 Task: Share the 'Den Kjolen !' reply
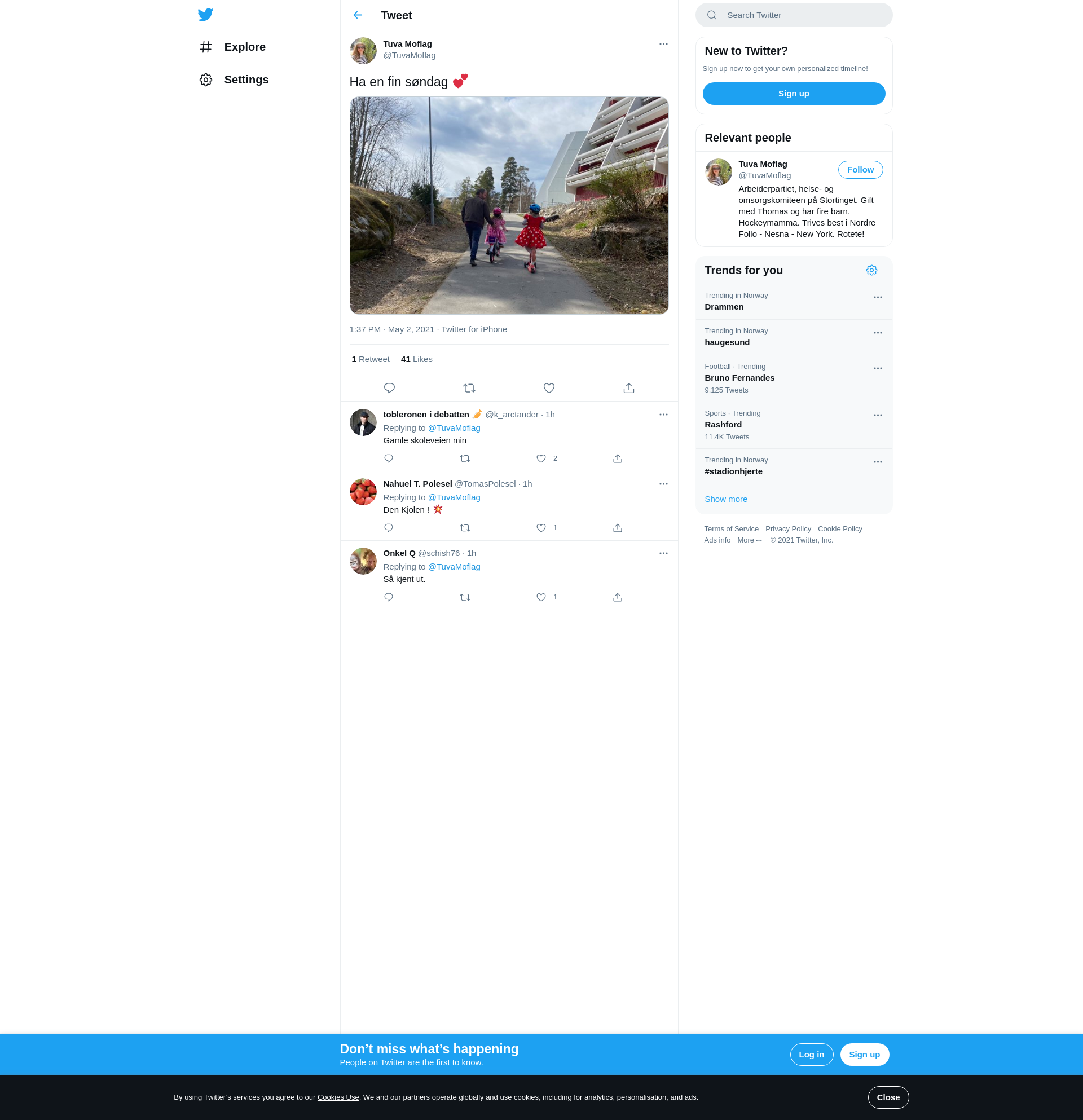617,527
